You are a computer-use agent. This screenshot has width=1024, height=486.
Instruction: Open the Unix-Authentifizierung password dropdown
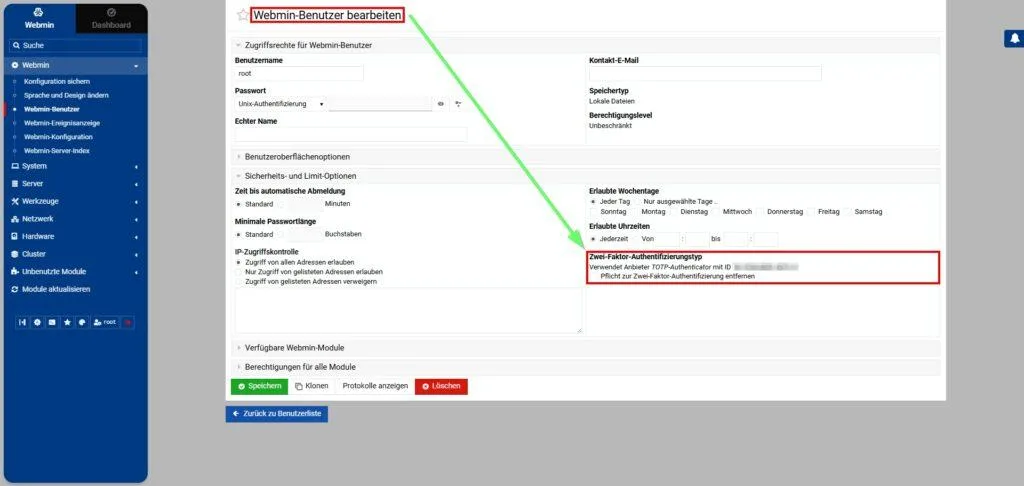[281, 104]
